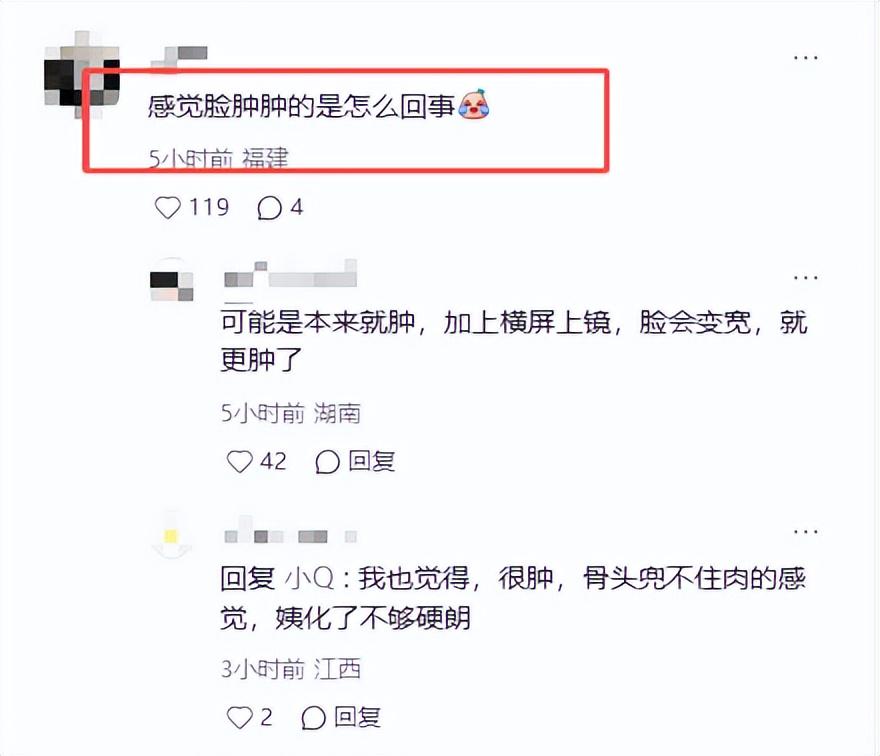880x756 pixels.
Task: Click the blurred username of top commenter
Action: coord(180,58)
